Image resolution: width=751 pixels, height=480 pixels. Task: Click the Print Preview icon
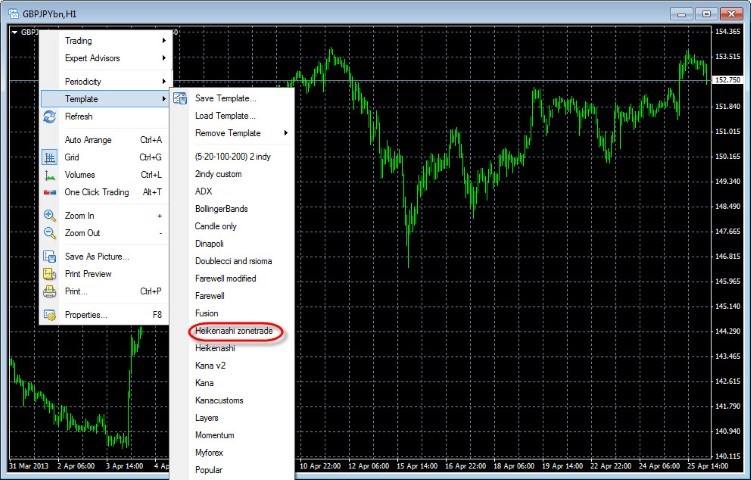coord(49,274)
